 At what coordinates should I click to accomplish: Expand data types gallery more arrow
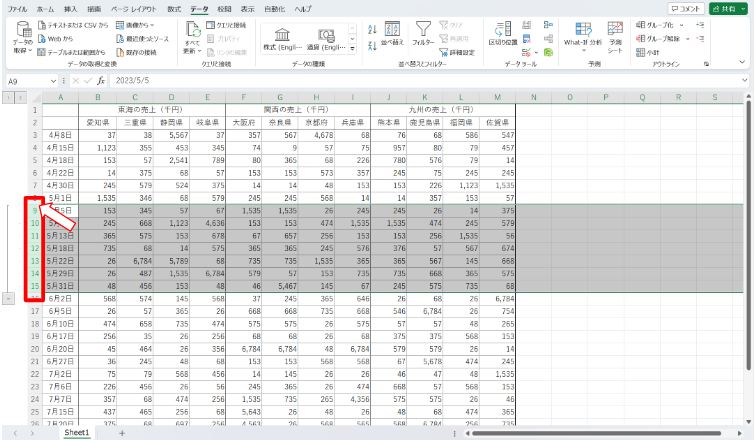[x=352, y=49]
